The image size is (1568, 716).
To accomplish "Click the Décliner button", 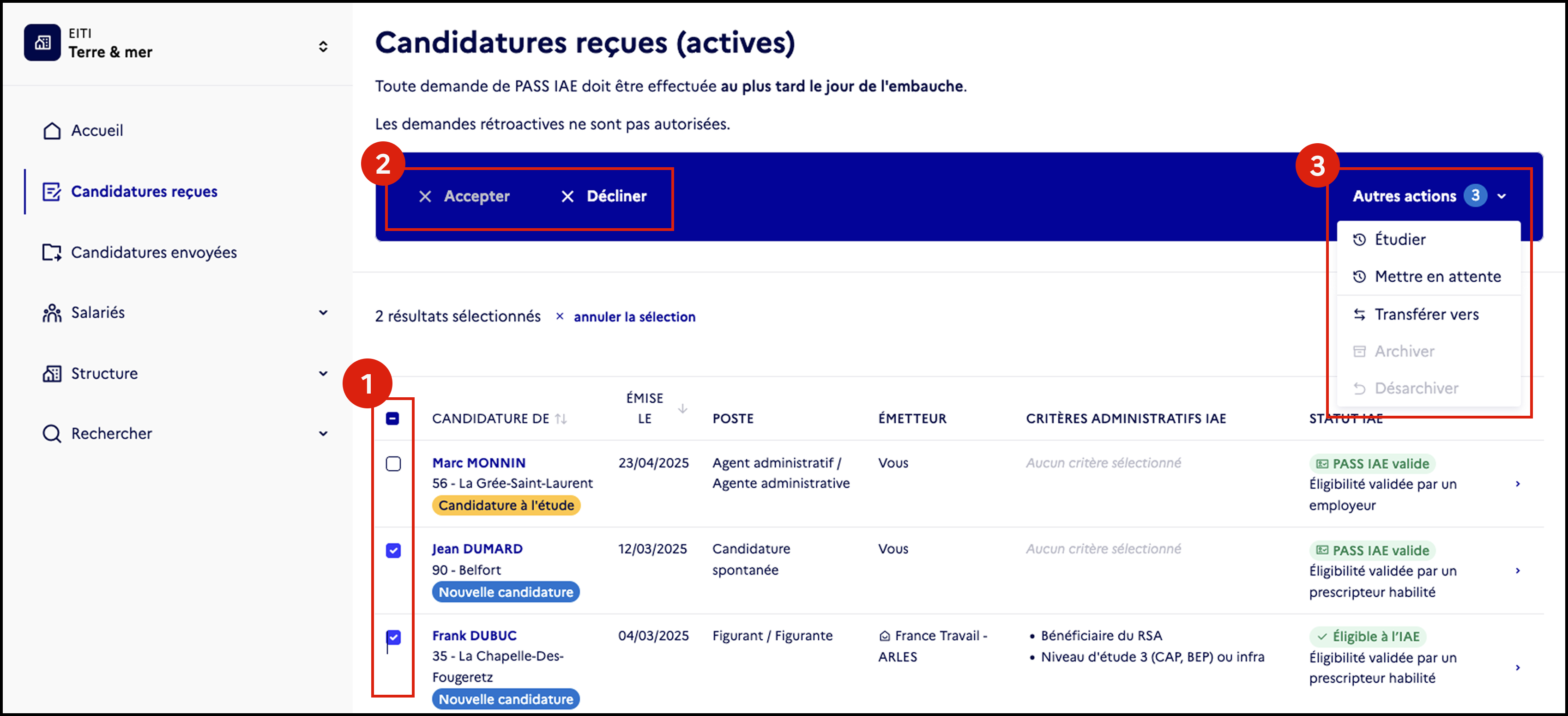I will point(604,196).
